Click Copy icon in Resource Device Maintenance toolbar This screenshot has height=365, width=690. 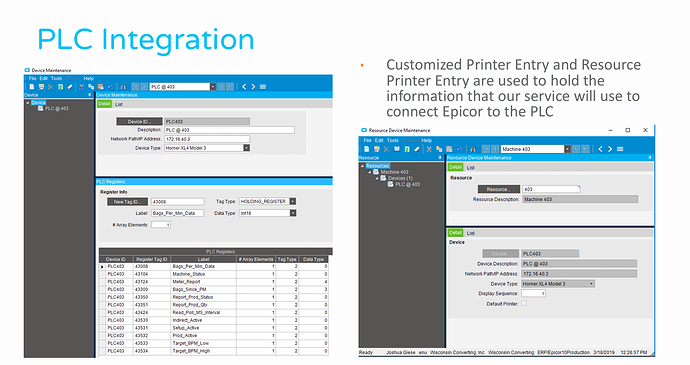439,149
